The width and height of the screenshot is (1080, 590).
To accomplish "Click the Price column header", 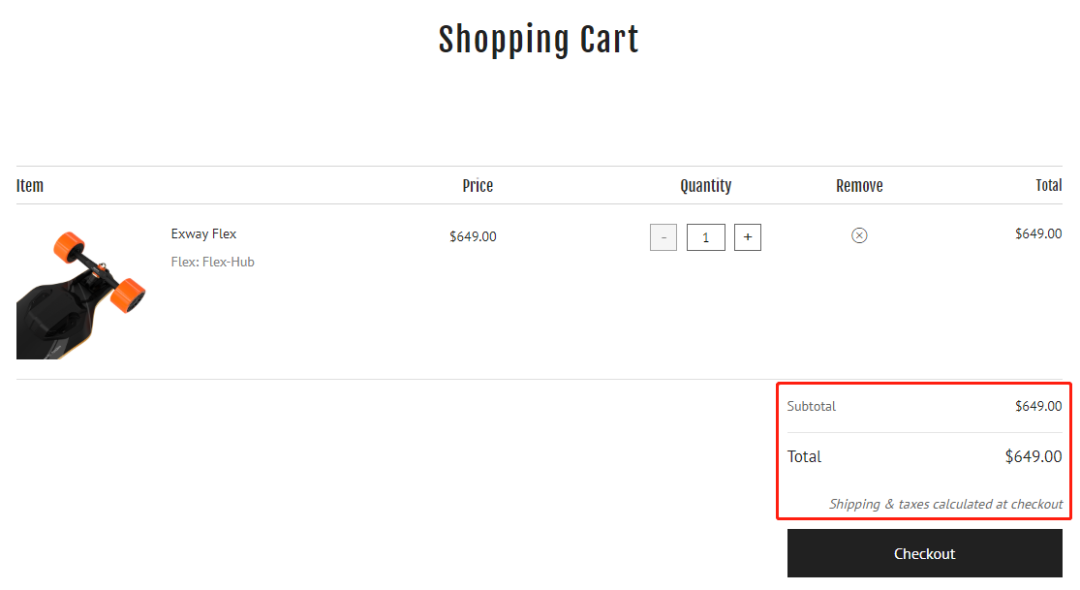I will pyautogui.click(x=478, y=185).
